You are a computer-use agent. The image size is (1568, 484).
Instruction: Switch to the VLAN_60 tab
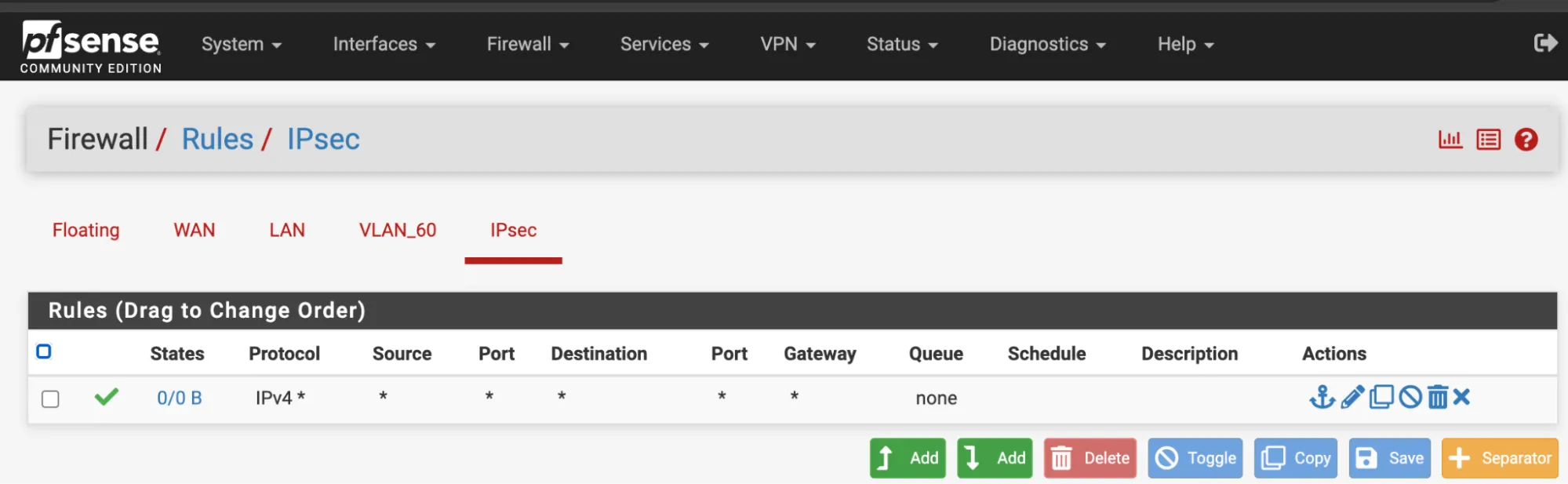pyautogui.click(x=397, y=230)
